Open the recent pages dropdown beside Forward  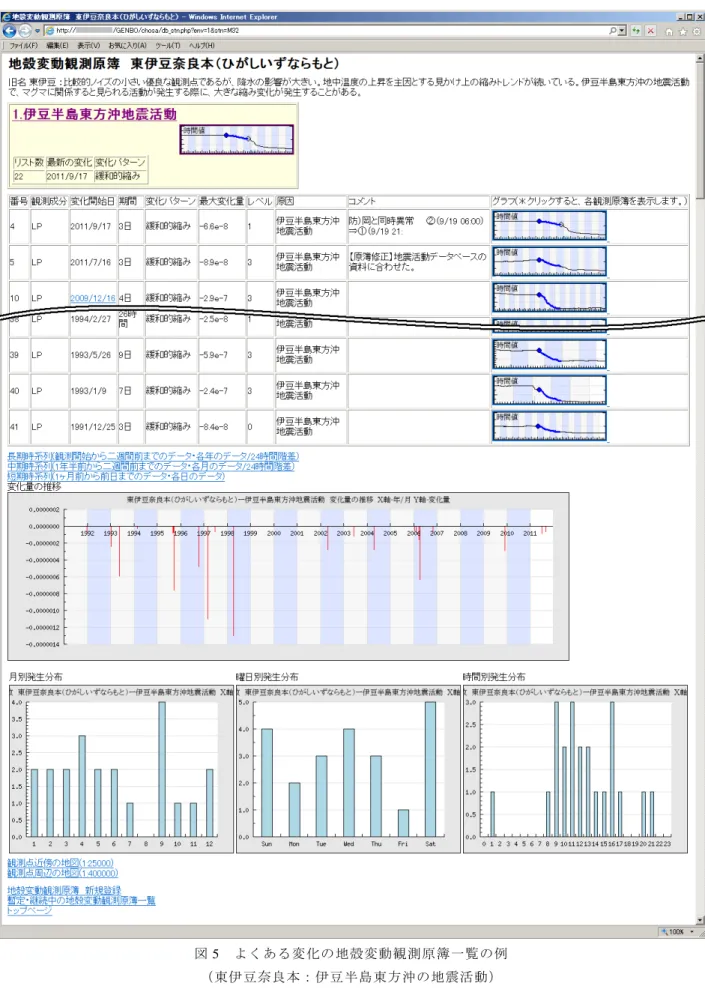pos(37,30)
